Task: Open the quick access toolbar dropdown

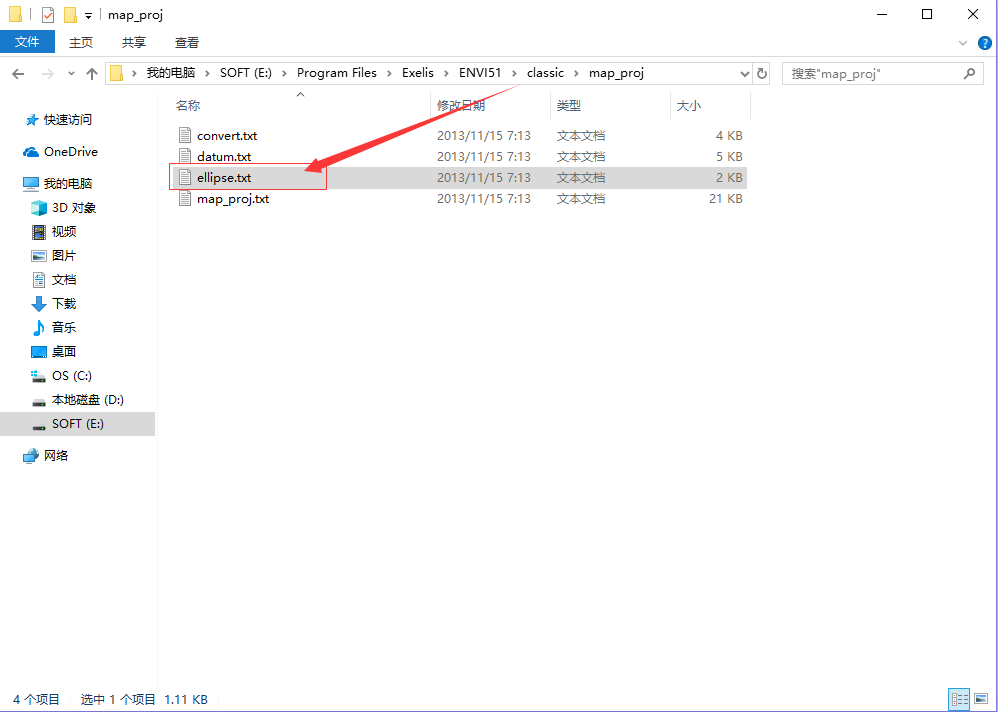Action: click(88, 15)
